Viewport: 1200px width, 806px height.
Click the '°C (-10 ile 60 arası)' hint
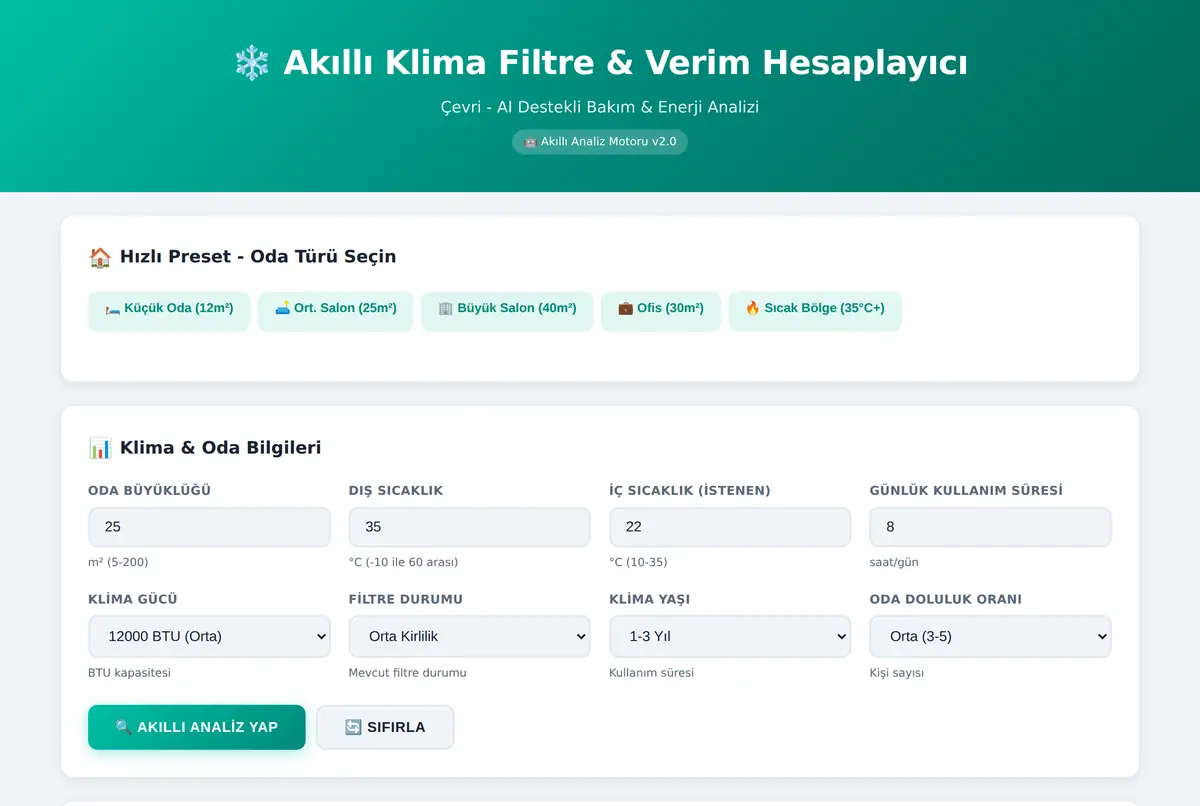(x=403, y=562)
